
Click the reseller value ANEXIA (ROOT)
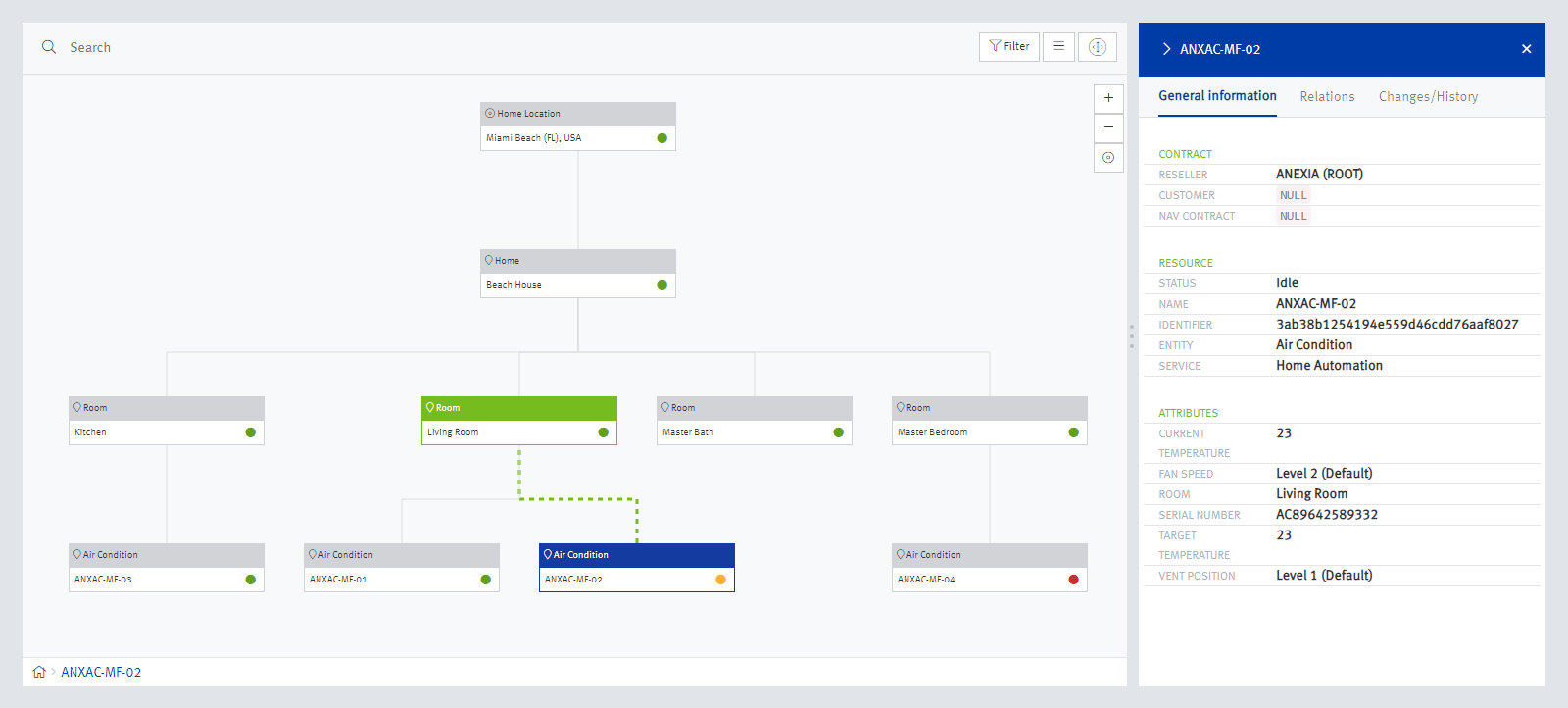pyautogui.click(x=1319, y=175)
